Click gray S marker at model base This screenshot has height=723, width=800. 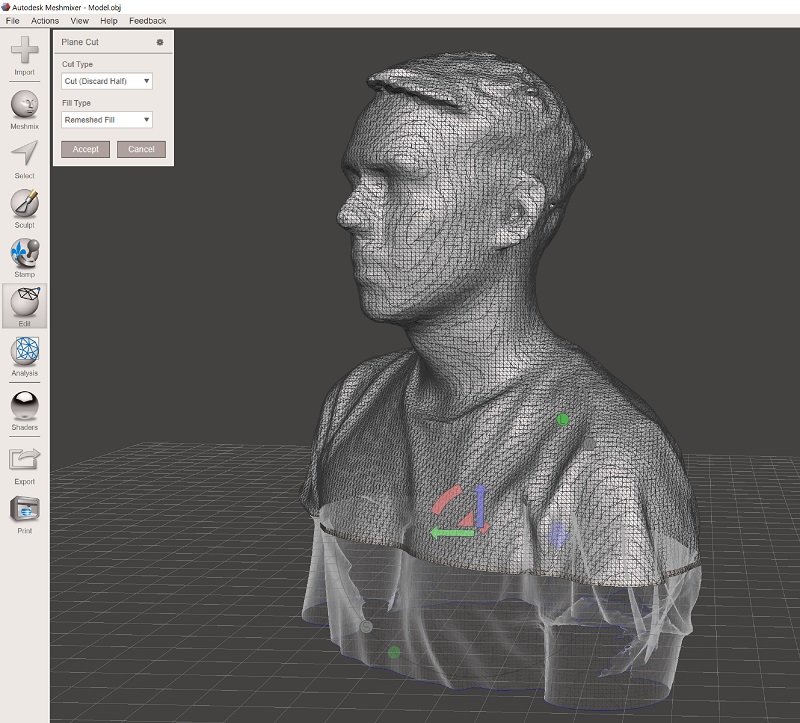[366, 627]
